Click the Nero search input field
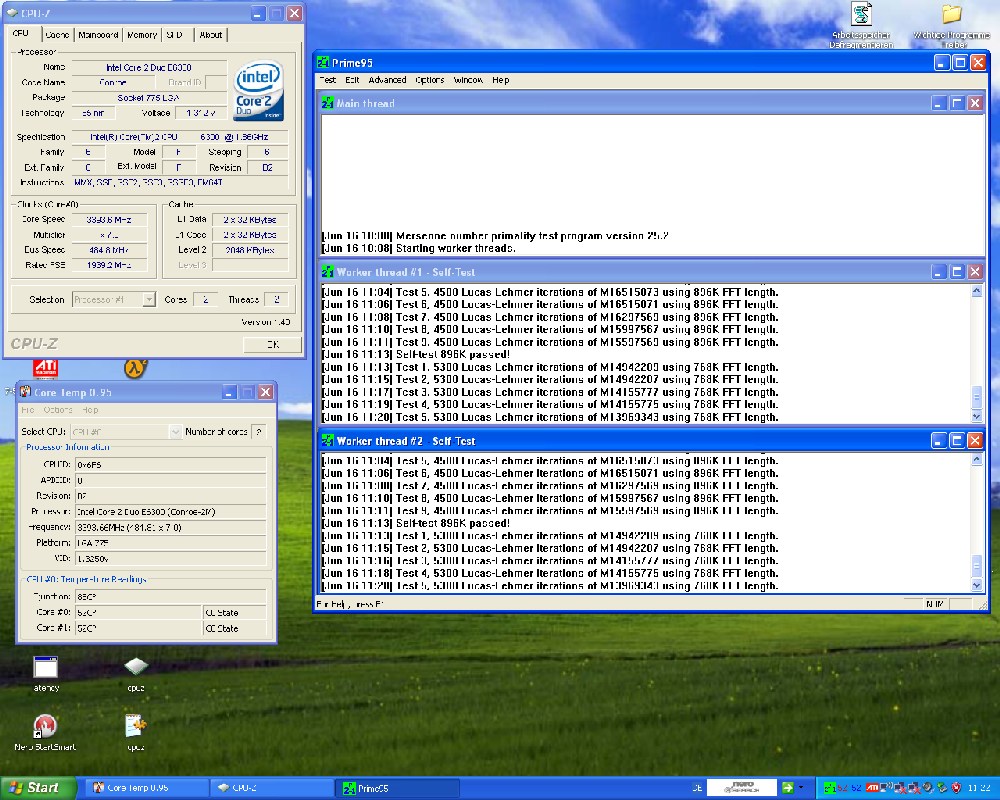 [741, 788]
